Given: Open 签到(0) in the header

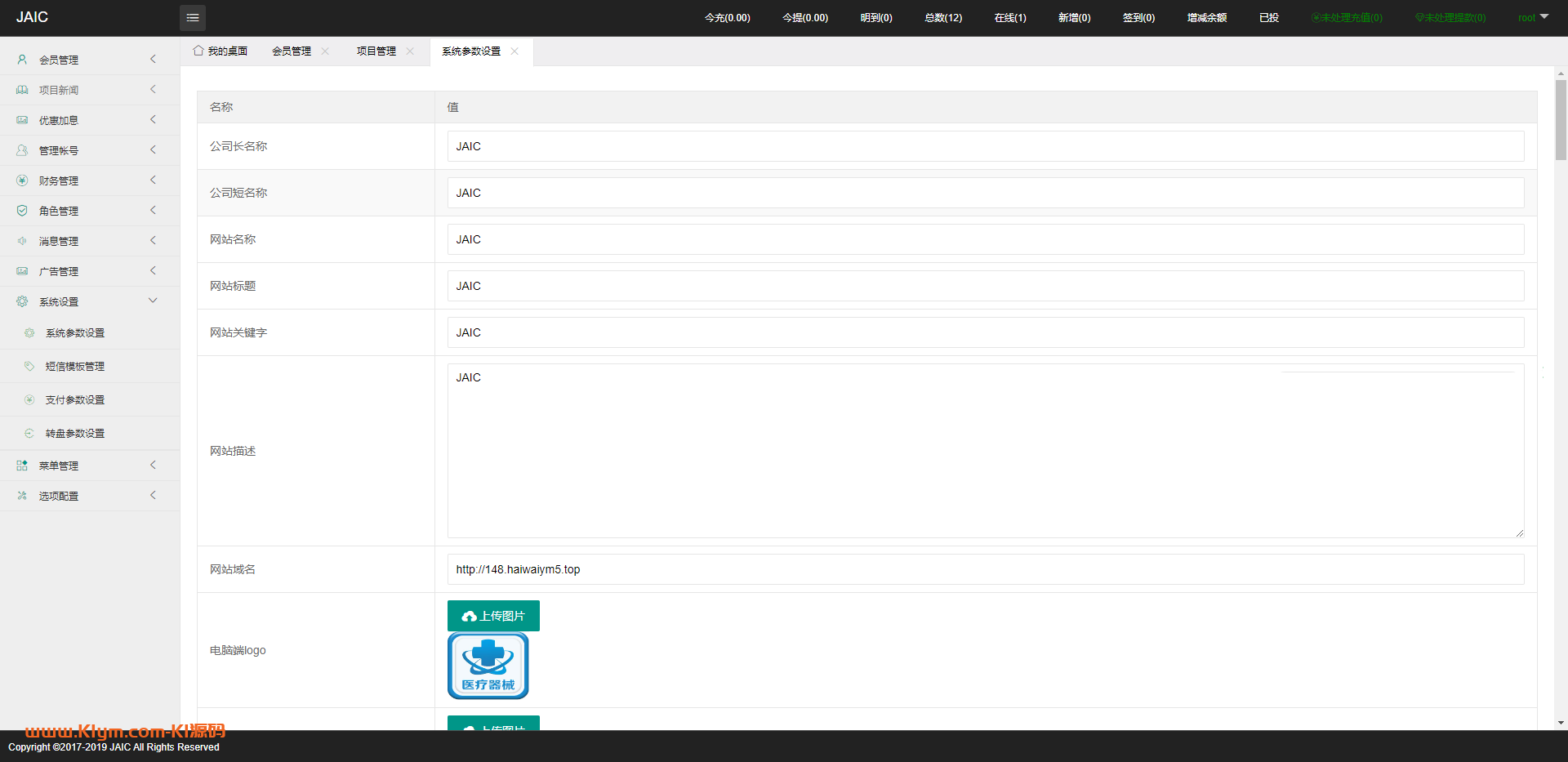Looking at the screenshot, I should point(1139,18).
